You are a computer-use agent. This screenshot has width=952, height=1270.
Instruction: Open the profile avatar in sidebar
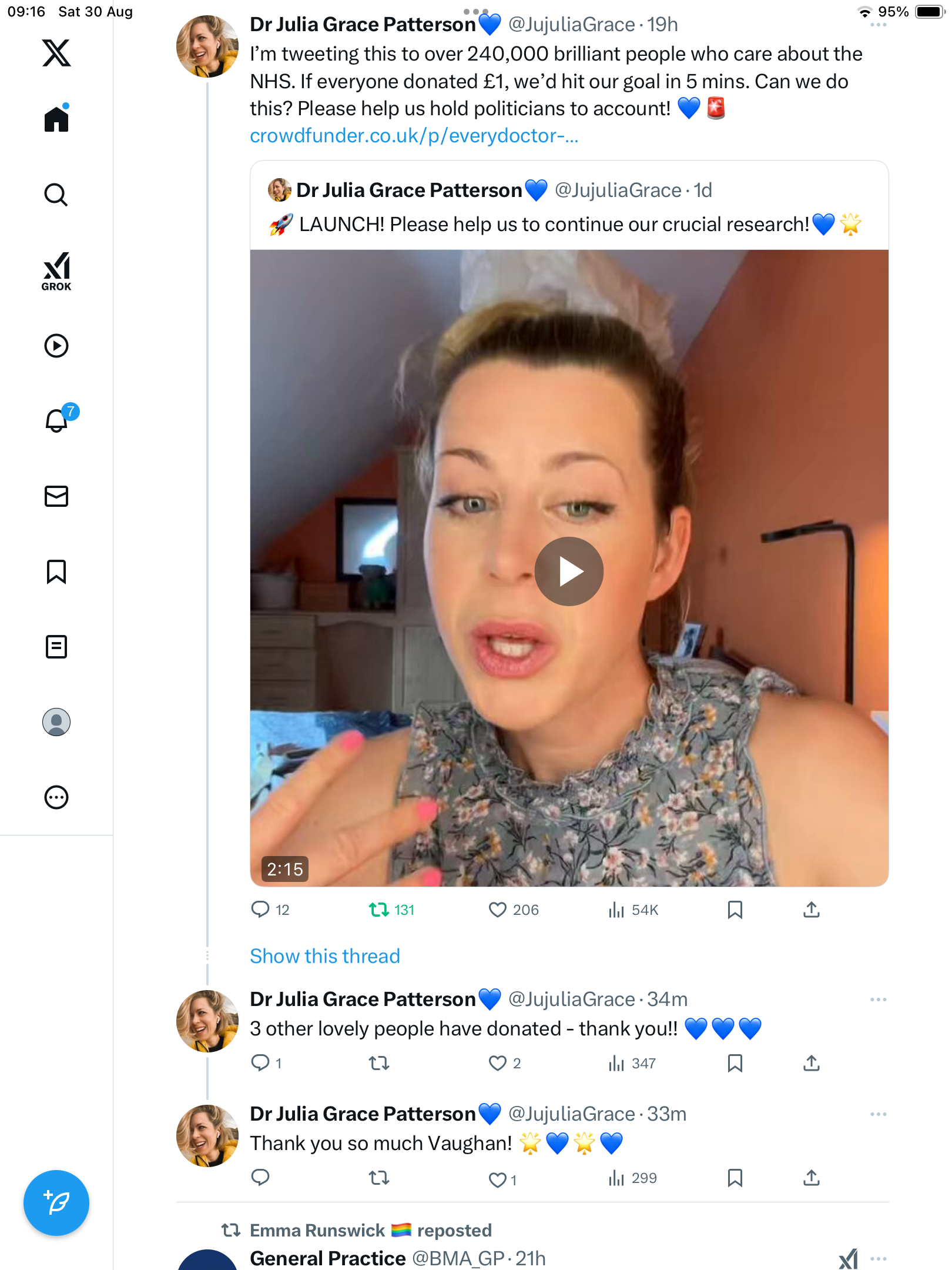point(56,722)
